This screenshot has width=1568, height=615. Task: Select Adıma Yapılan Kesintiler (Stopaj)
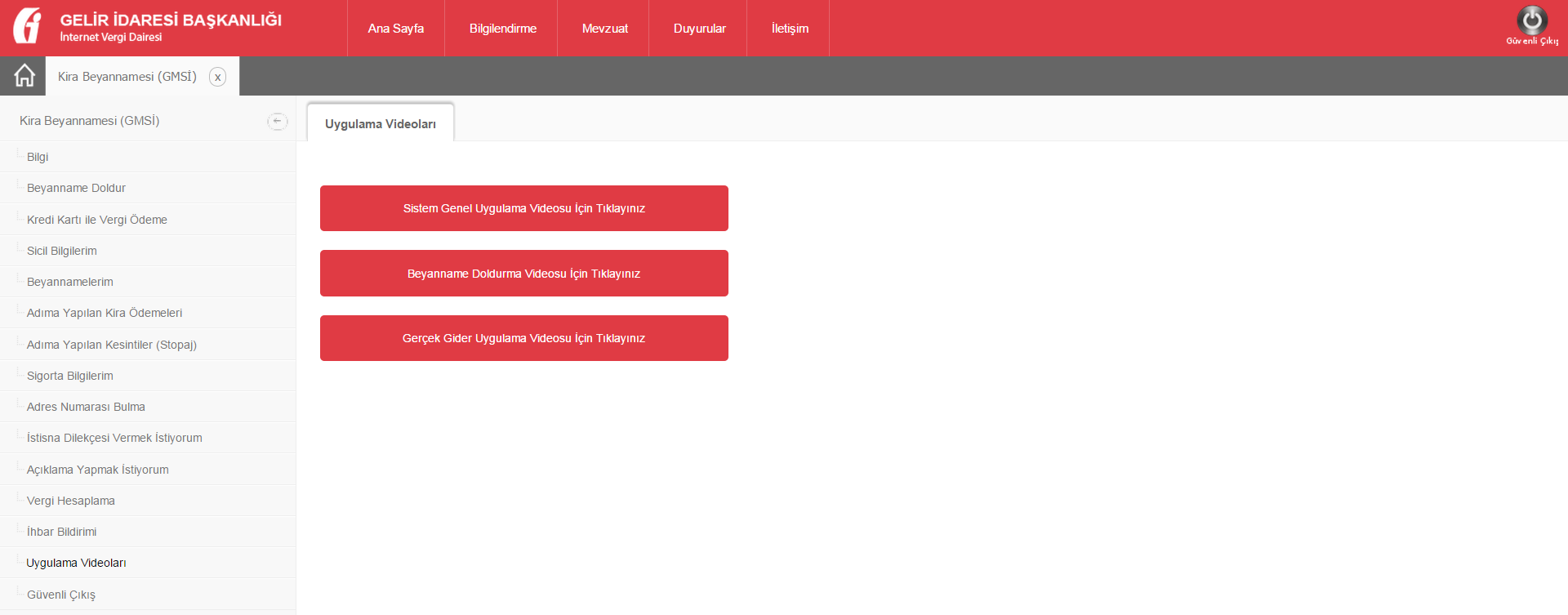(x=148, y=345)
